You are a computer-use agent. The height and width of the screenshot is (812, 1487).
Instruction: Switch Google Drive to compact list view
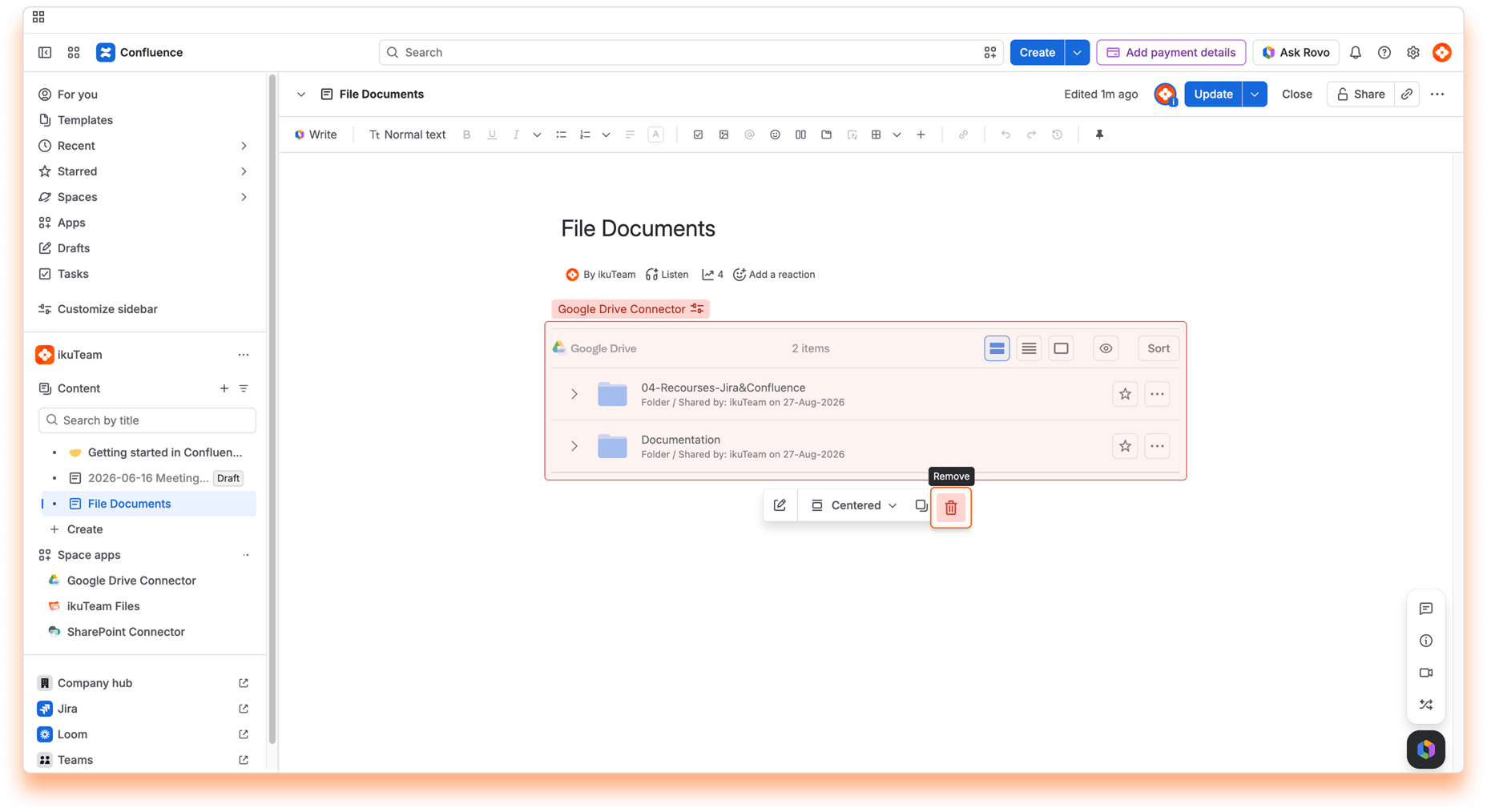(x=1029, y=348)
